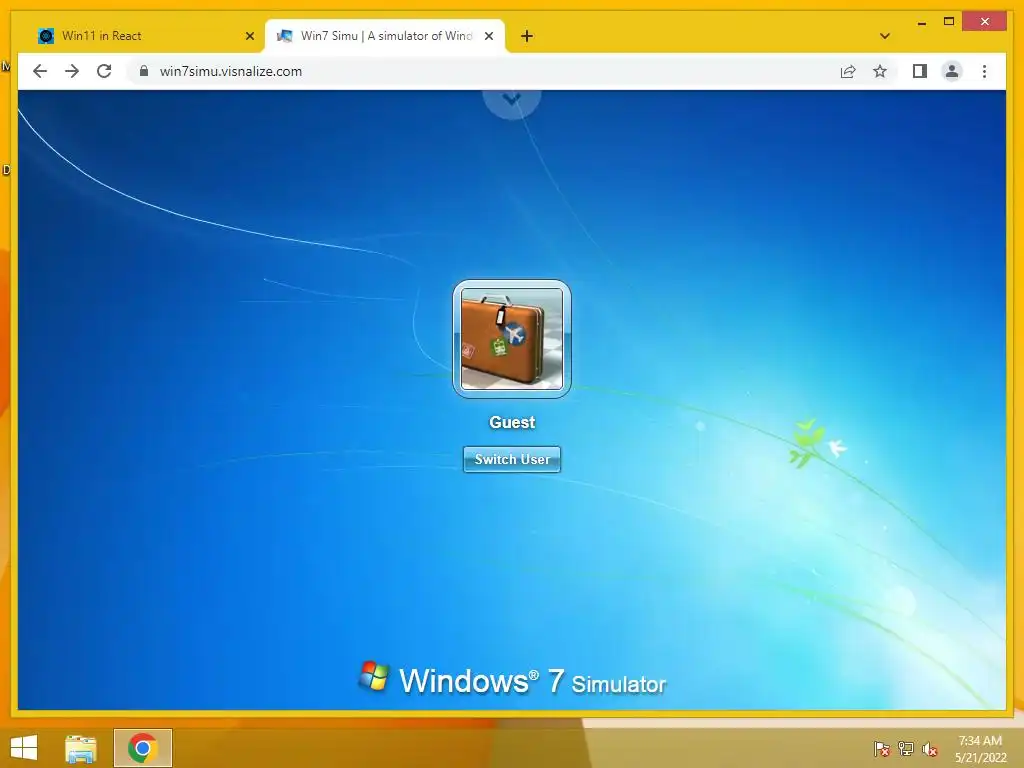Screen dimensions: 1024x768
Task: Open the Windows Start button
Action: click(x=24, y=748)
